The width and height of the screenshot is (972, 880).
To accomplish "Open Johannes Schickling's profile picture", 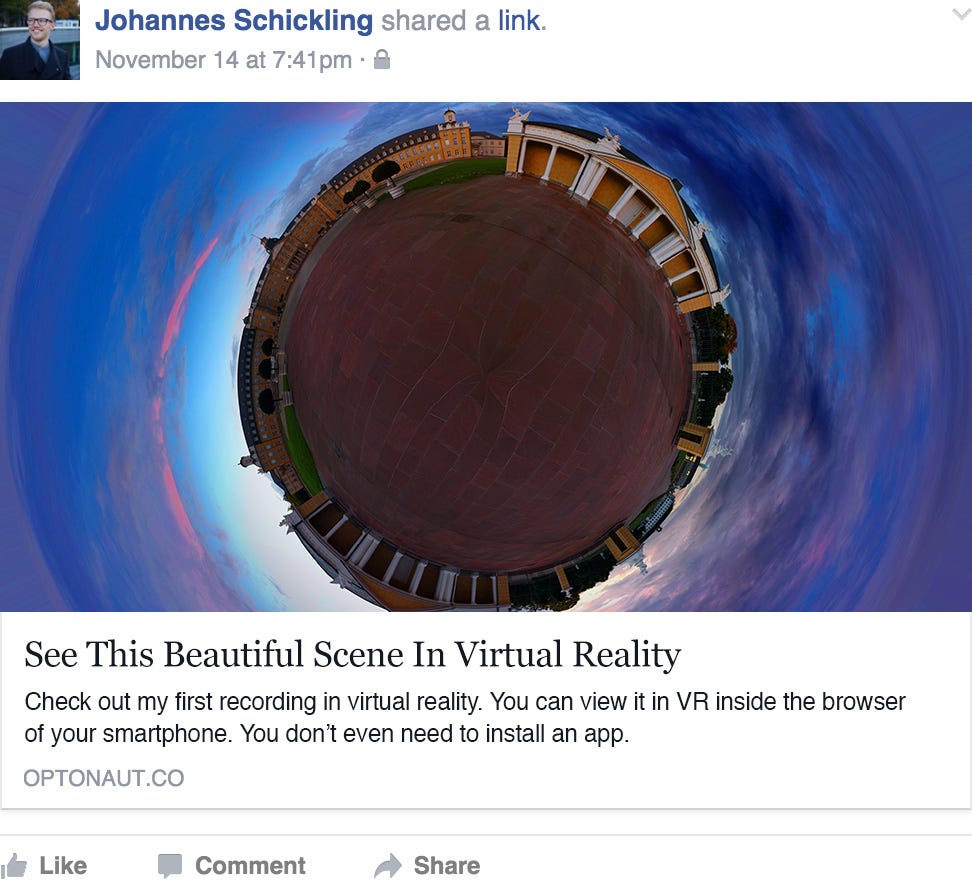I will point(40,40).
